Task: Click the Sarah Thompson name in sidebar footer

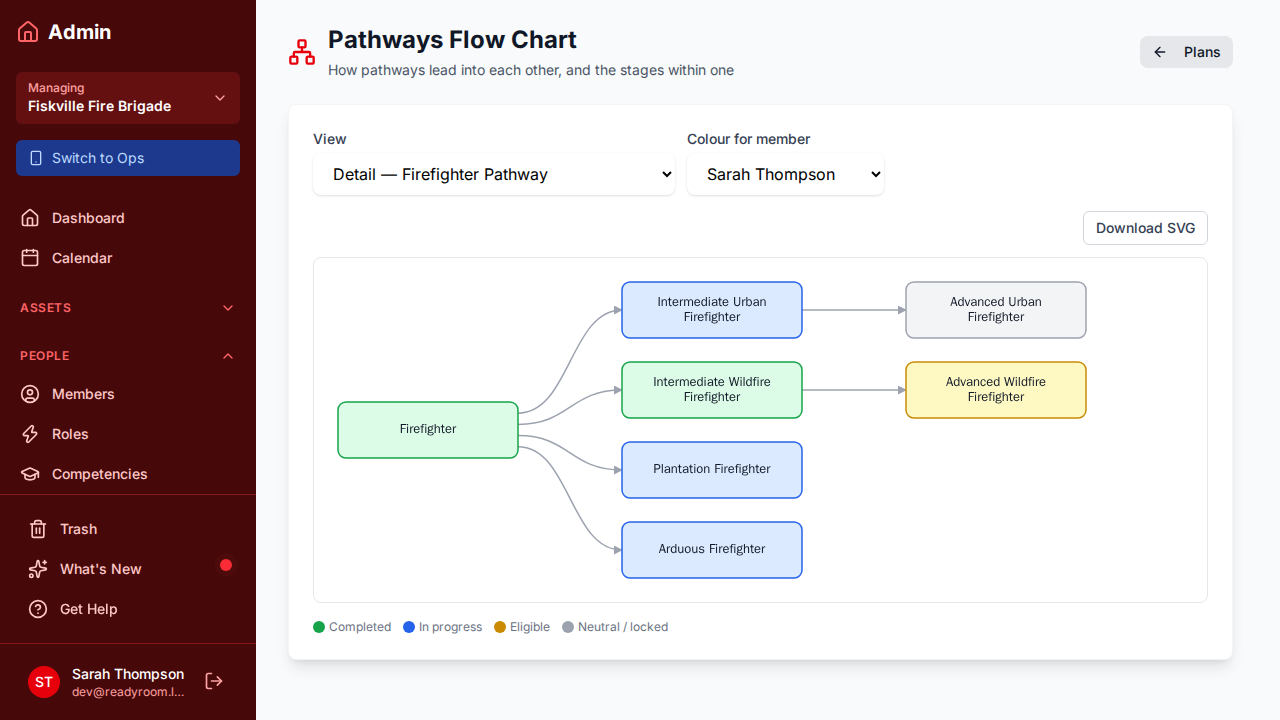Action: pyautogui.click(x=128, y=674)
